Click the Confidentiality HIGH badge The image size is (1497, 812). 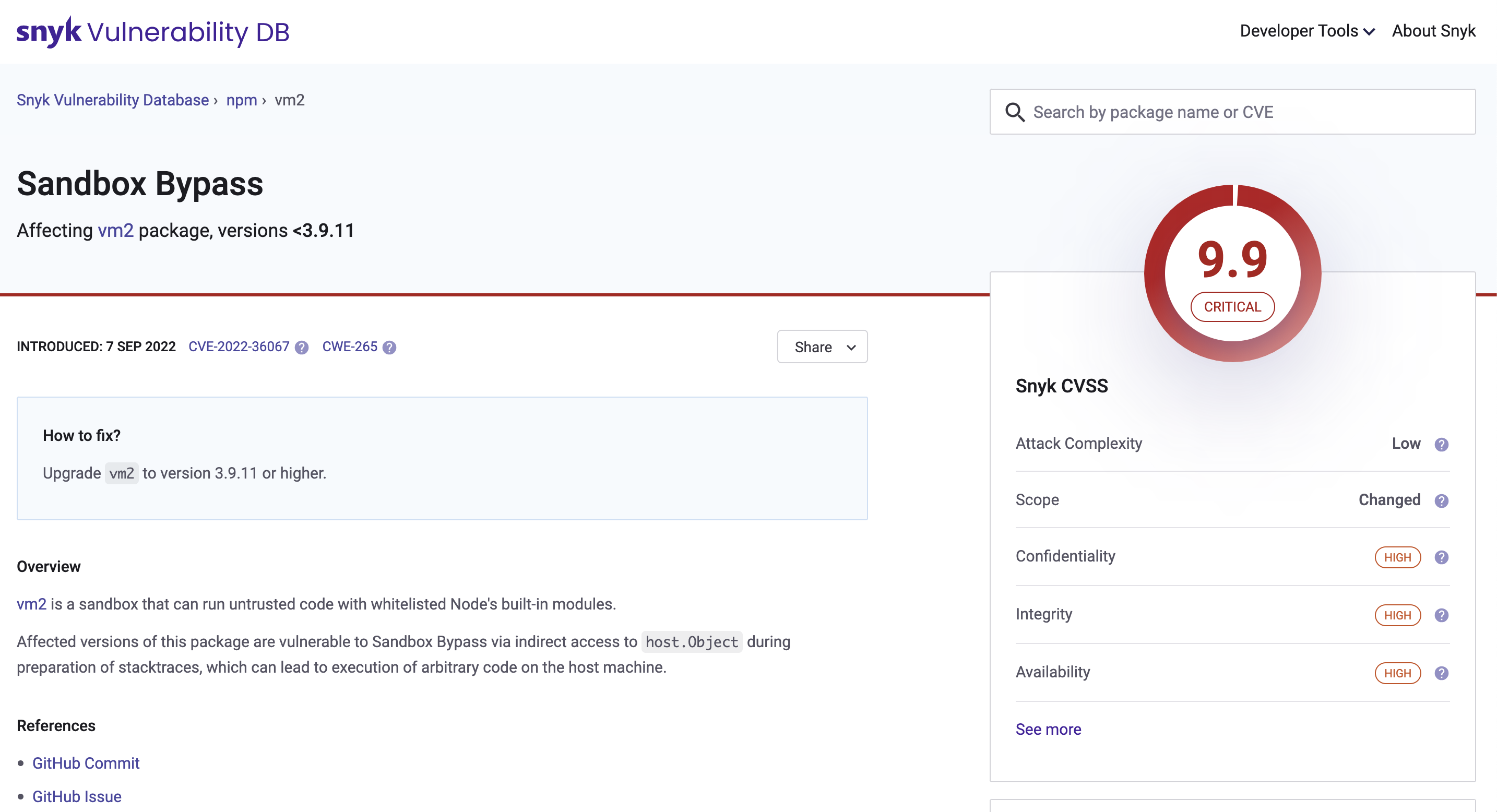[1398, 557]
